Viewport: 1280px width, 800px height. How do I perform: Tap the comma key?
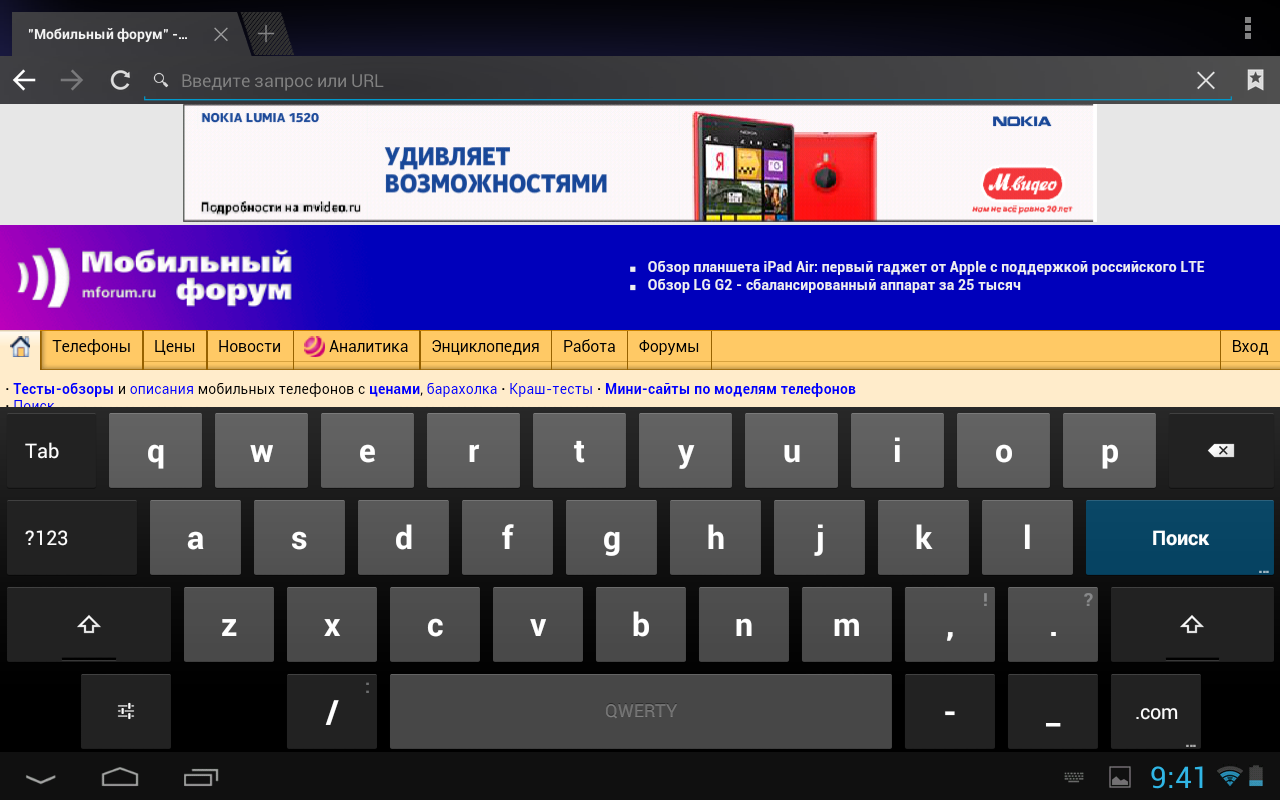point(949,625)
